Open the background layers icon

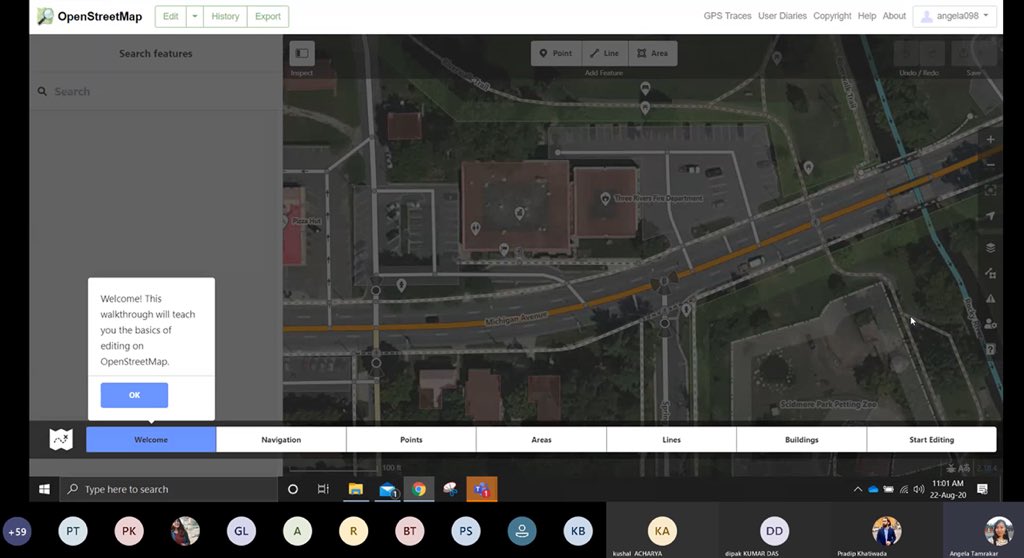(991, 248)
